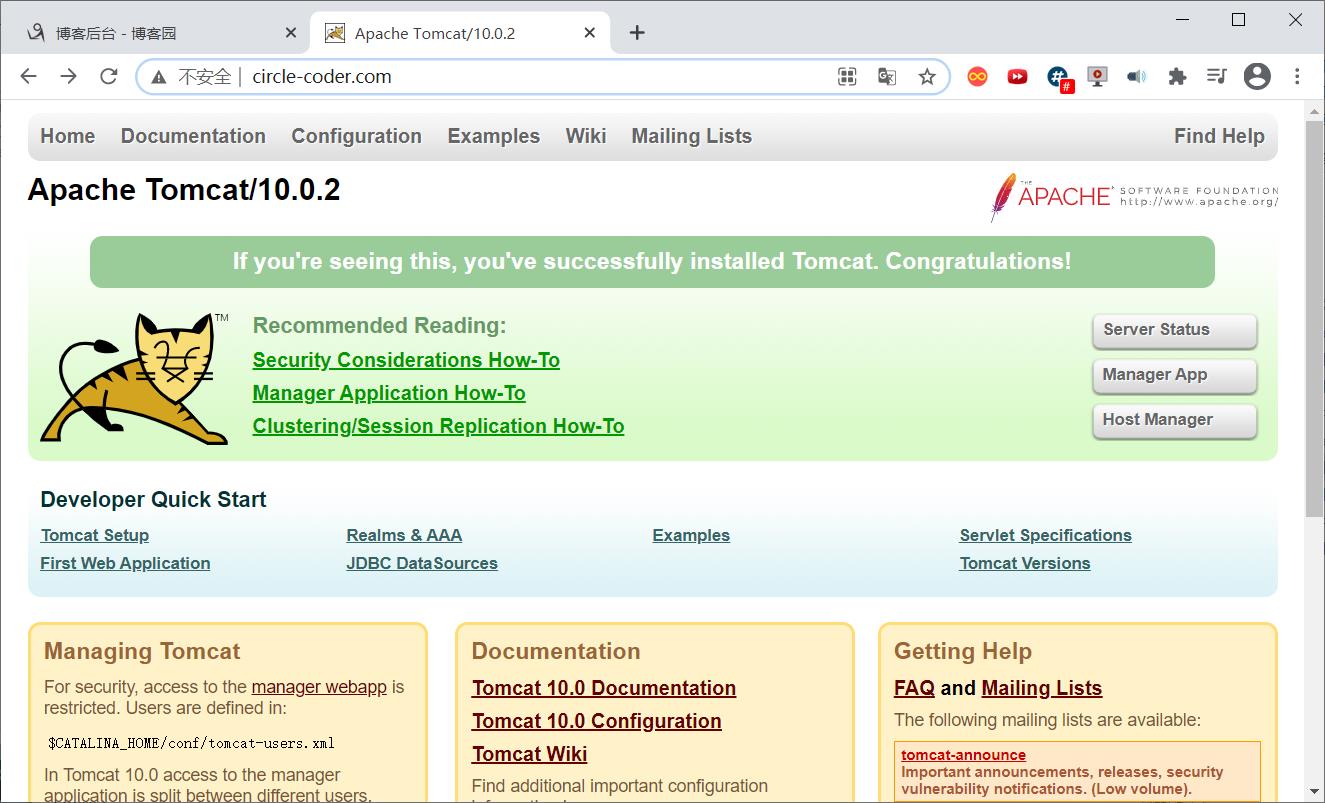Open the Extensions puzzle piece menu
This screenshot has height=803, width=1325.
[1177, 76]
